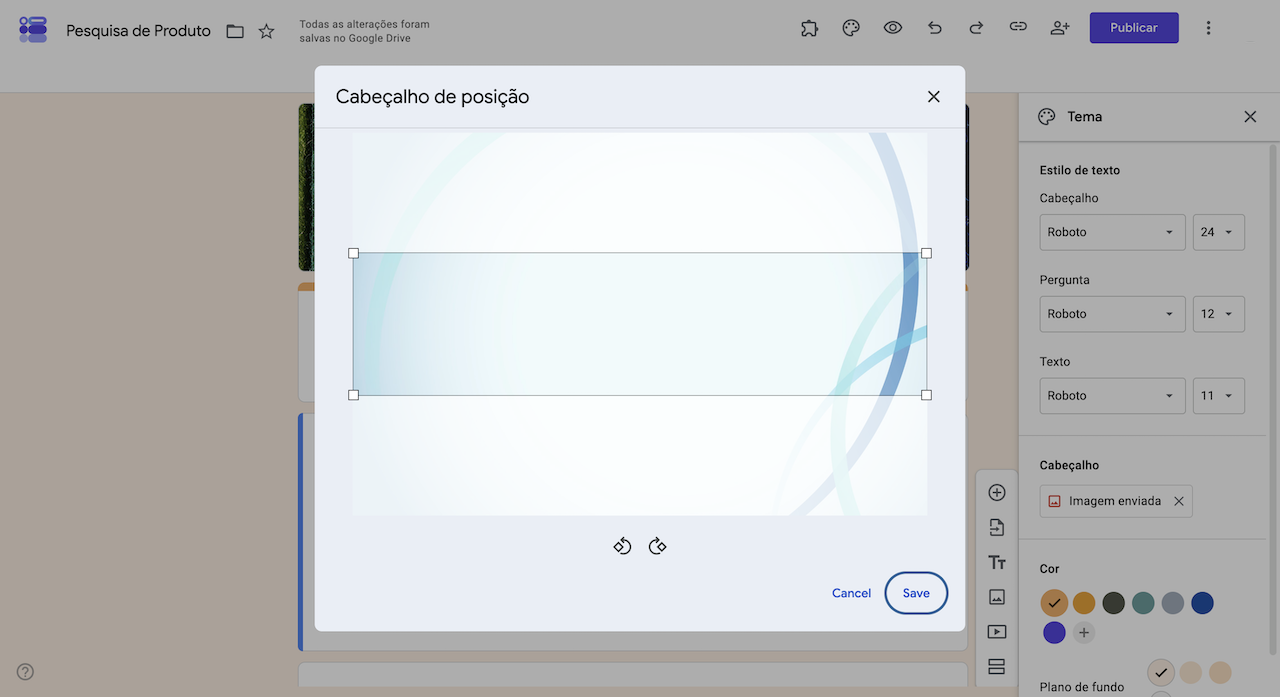Undo the last change
This screenshot has height=697, width=1280.
coord(935,28)
